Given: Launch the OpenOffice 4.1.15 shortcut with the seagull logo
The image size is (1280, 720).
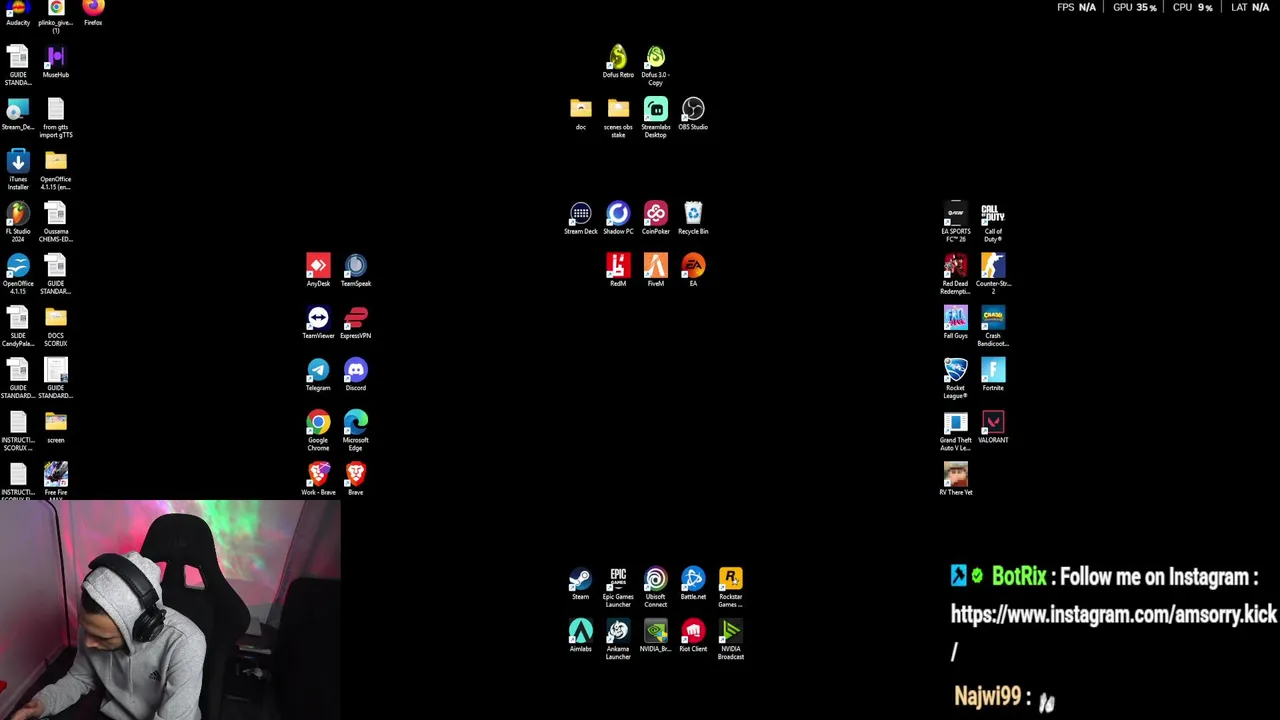Looking at the screenshot, I should (x=18, y=274).
